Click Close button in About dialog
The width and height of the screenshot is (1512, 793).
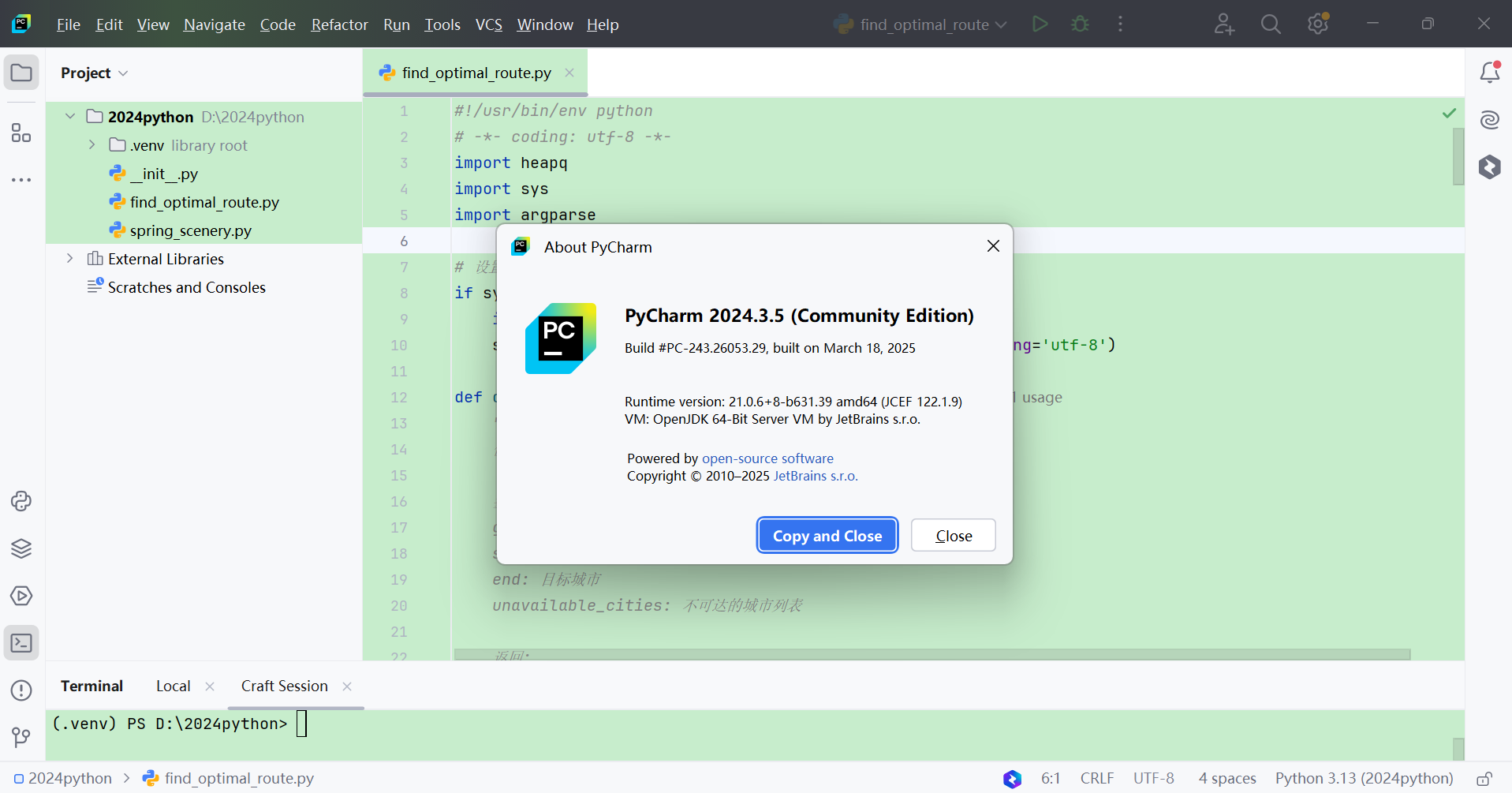coord(954,536)
